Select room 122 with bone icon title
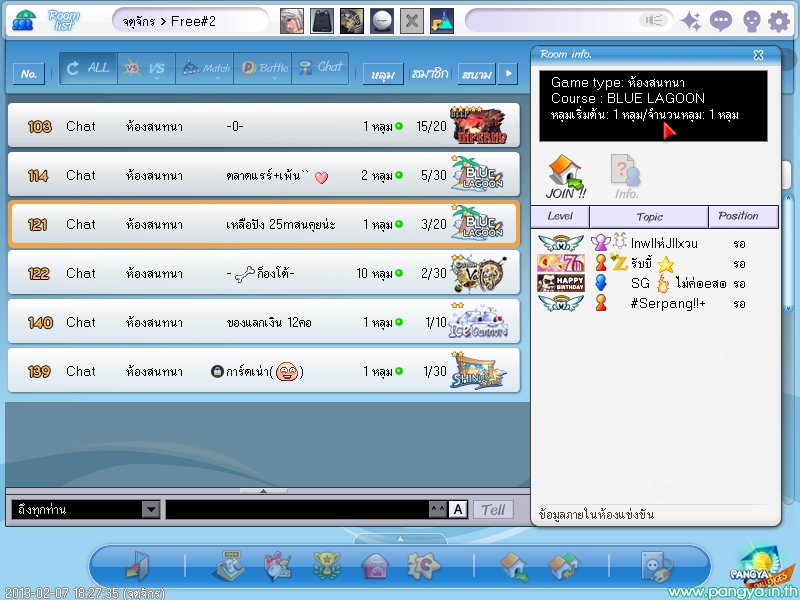This screenshot has width=800, height=600. 264,272
